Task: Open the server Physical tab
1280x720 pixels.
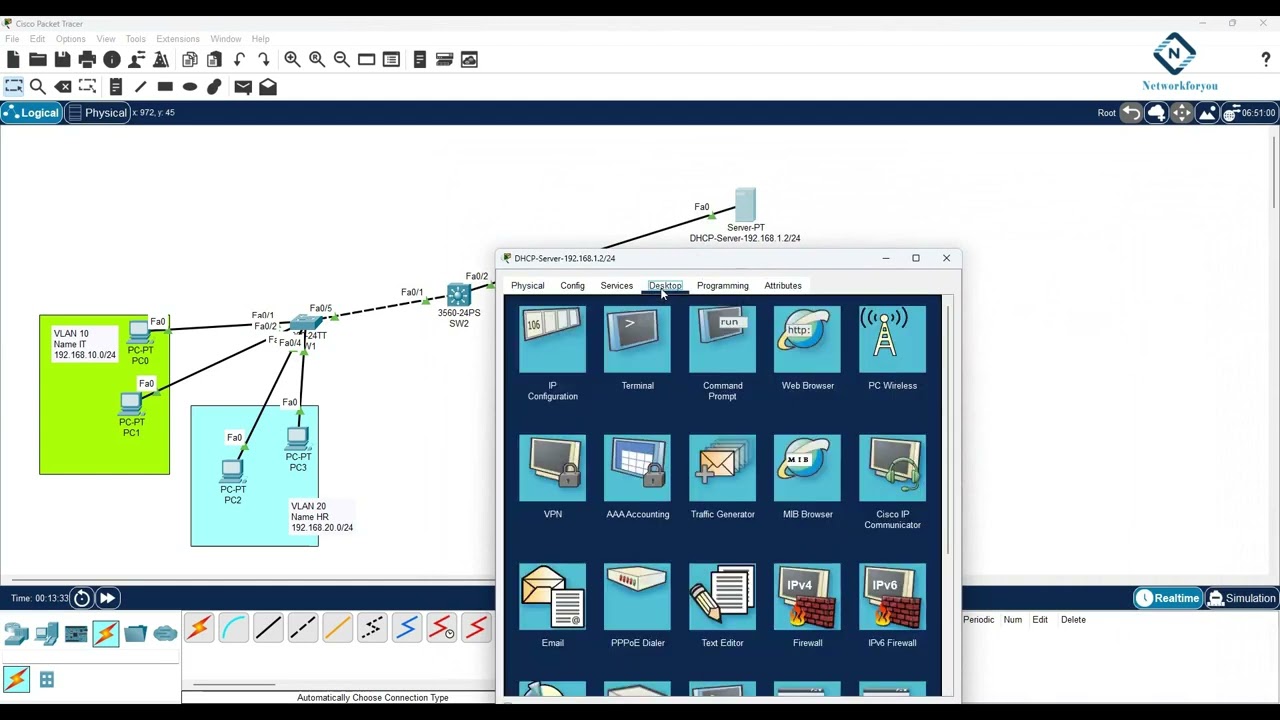Action: [527, 286]
